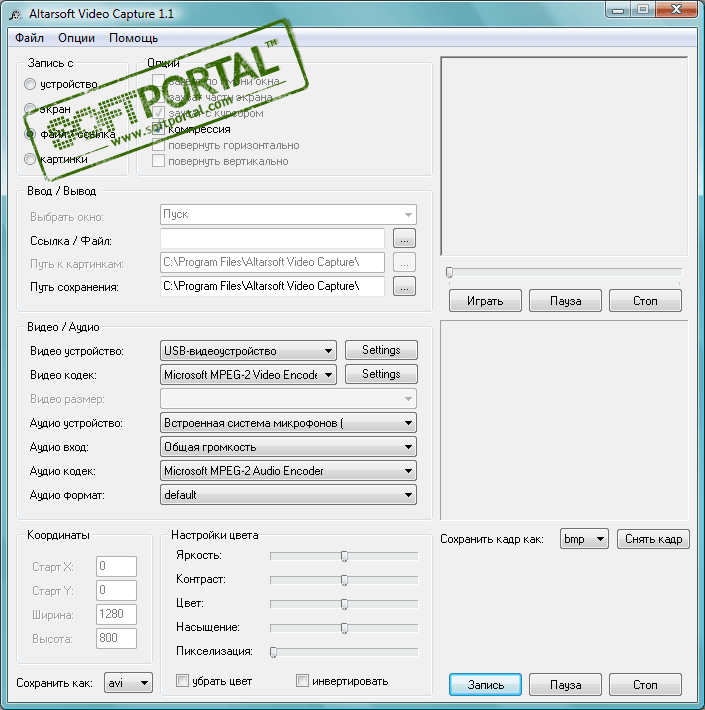Open the bmp frame format dropdown

[584, 539]
